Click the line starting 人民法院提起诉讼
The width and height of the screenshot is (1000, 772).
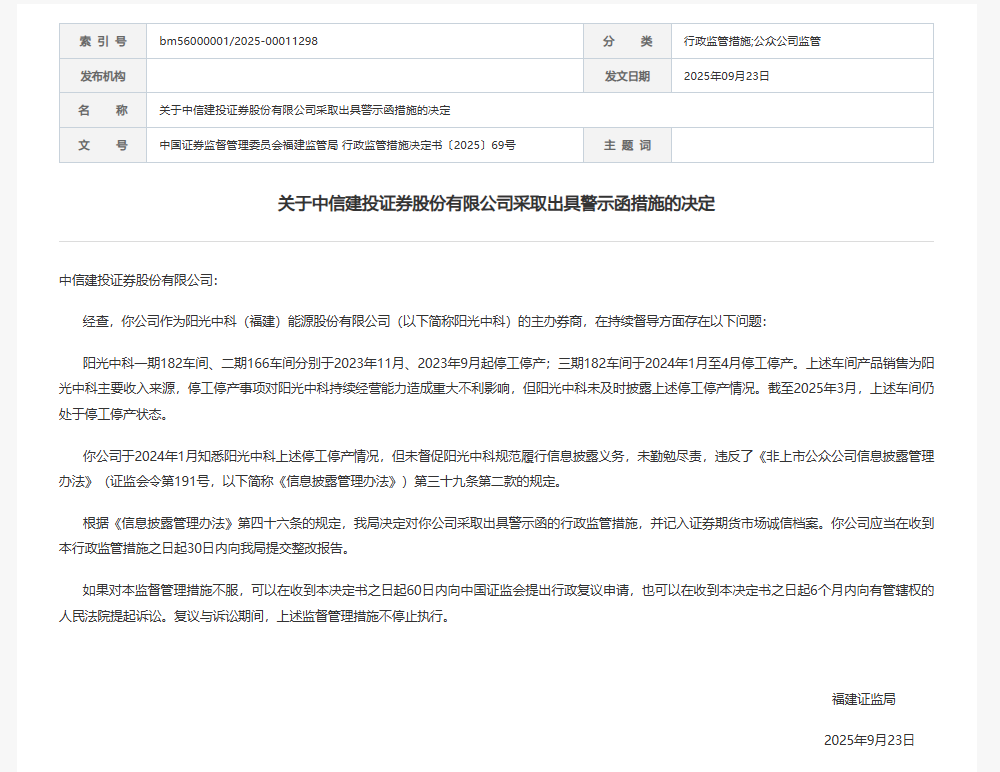pyautogui.click(x=256, y=616)
